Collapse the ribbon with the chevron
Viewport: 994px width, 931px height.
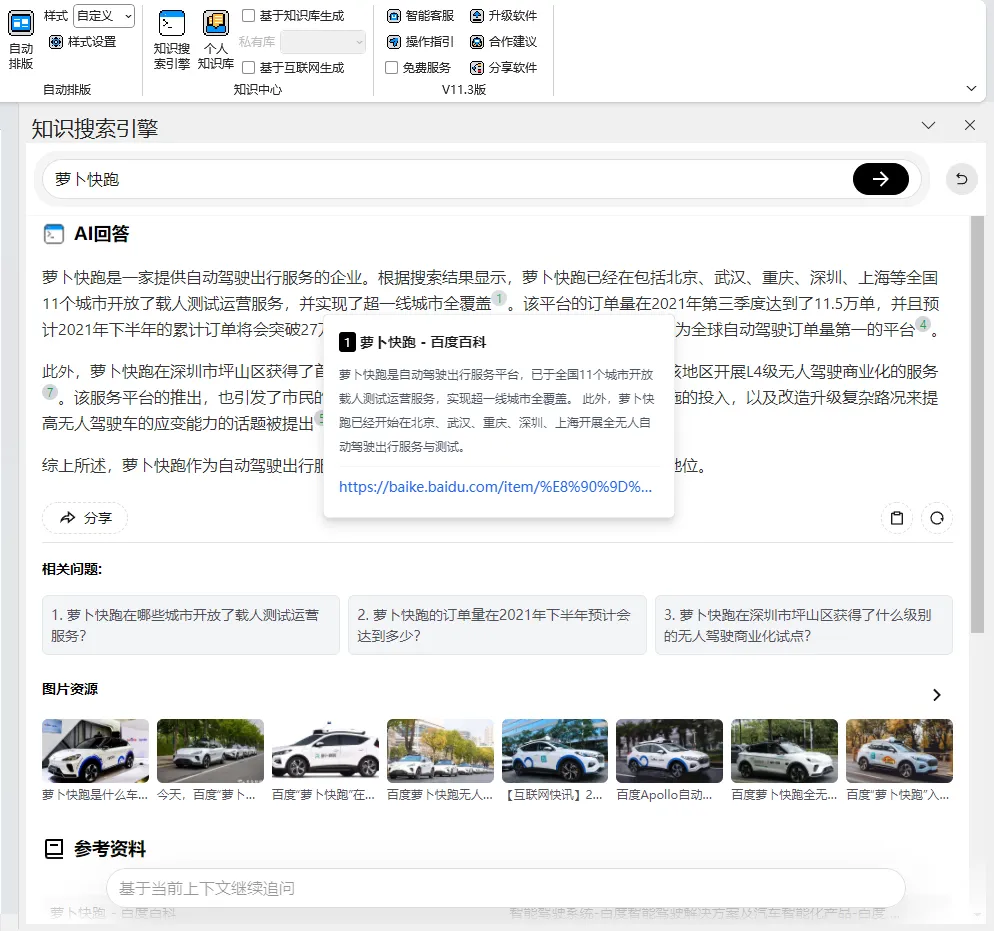[x=971, y=89]
